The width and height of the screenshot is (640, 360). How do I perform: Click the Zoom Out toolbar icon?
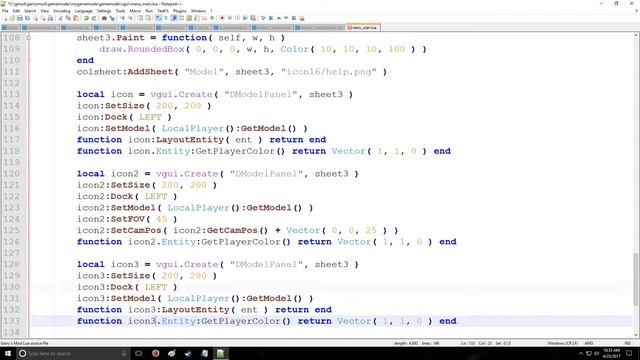pos(130,18)
